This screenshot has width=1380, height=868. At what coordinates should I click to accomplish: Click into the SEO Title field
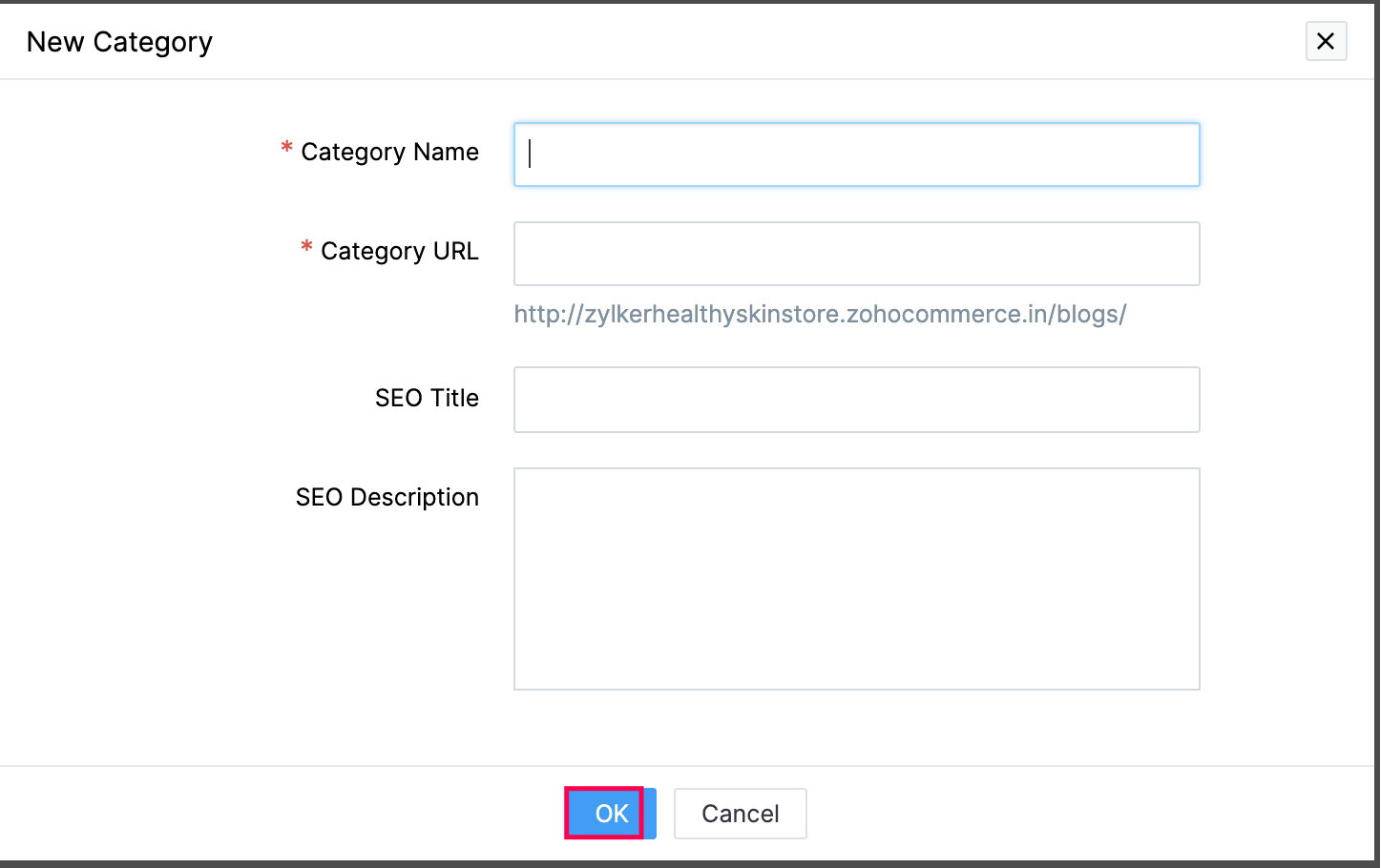856,400
